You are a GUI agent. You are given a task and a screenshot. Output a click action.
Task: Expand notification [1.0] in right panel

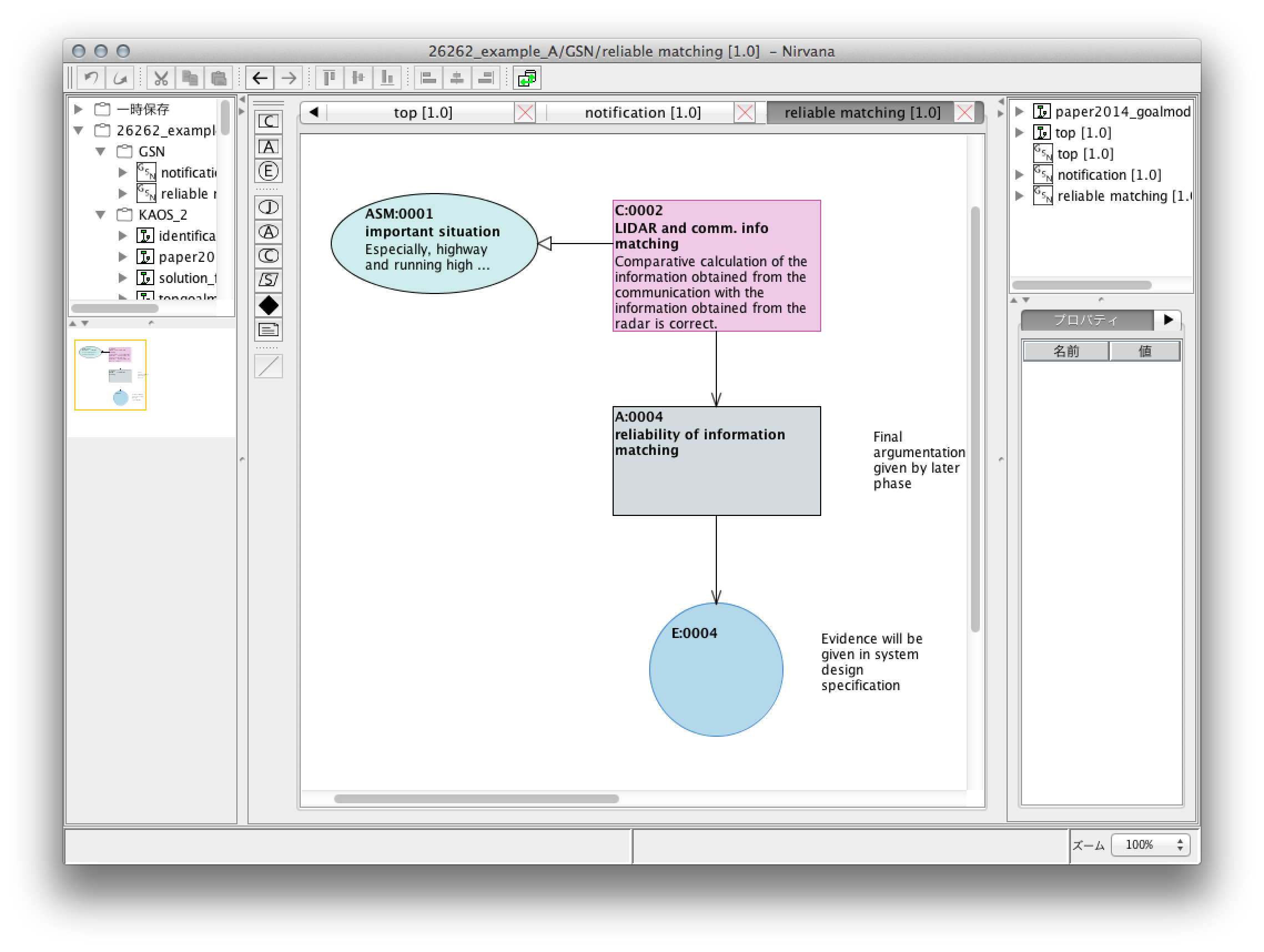(1019, 174)
